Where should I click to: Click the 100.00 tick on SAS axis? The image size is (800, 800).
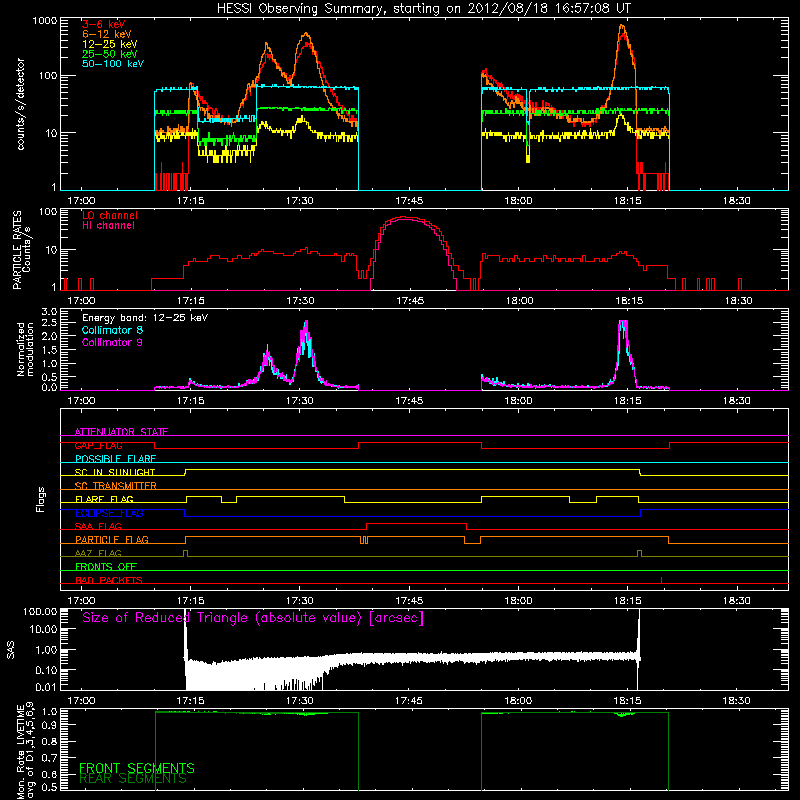[40, 611]
